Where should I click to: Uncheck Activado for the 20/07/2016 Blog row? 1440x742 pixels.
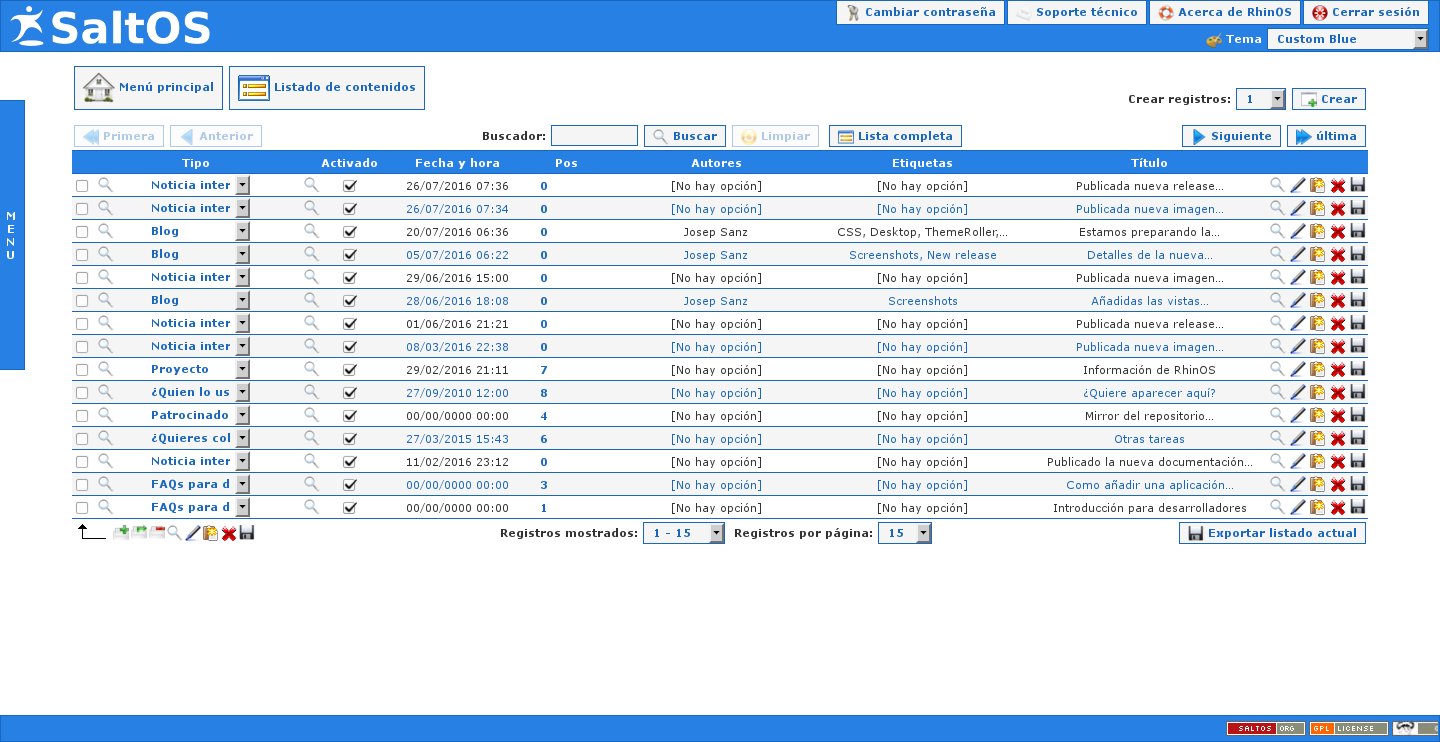tap(350, 231)
